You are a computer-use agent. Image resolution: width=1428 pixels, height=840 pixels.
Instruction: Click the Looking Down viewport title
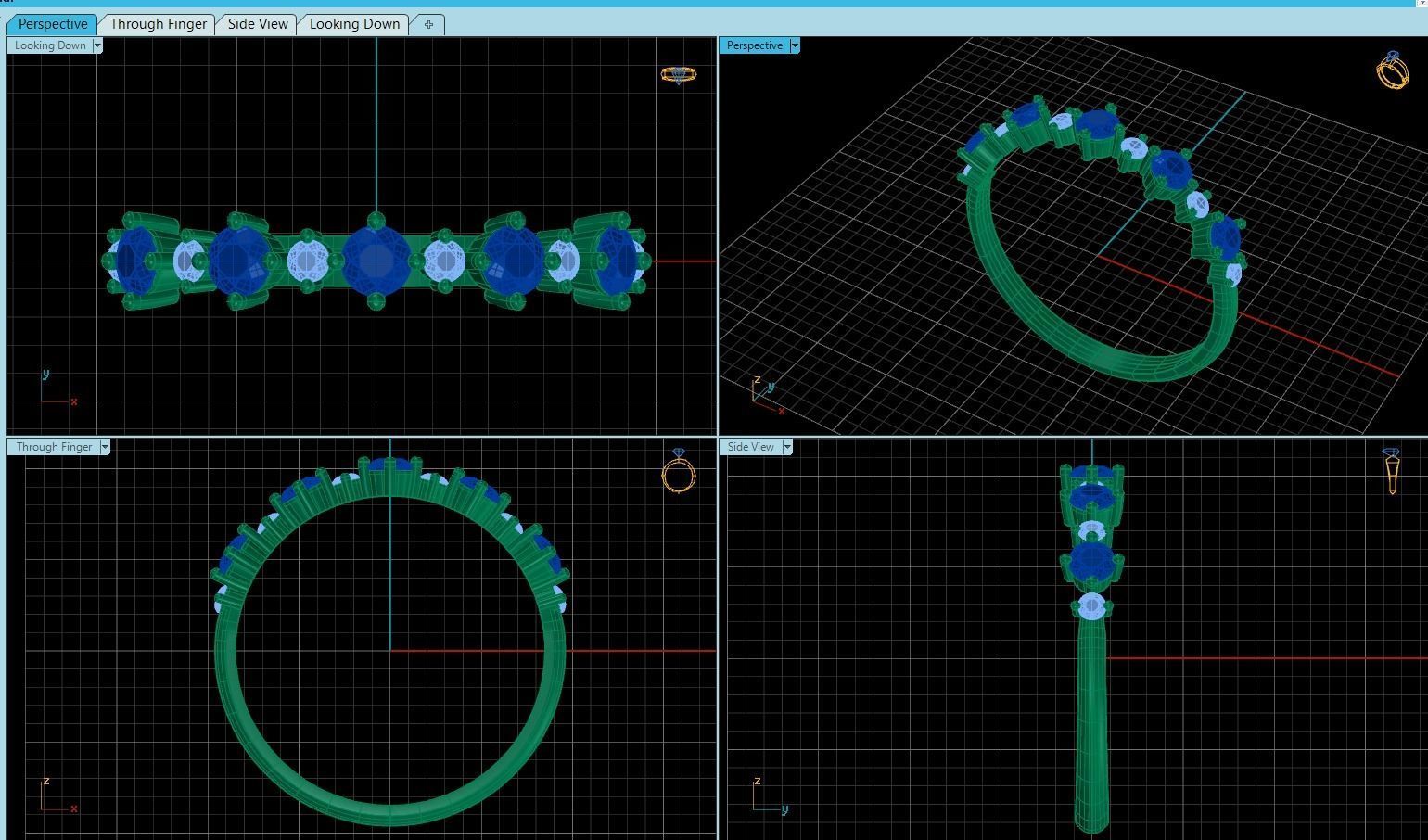point(50,45)
